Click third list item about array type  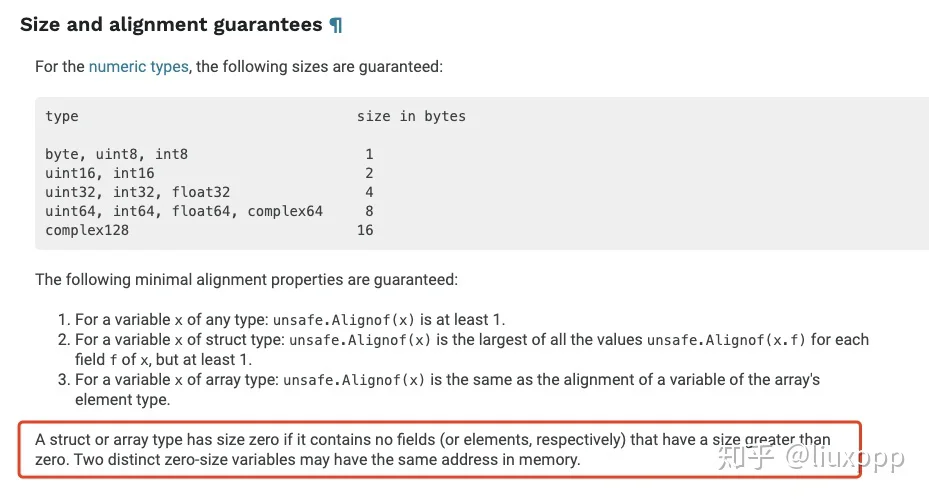439,389
